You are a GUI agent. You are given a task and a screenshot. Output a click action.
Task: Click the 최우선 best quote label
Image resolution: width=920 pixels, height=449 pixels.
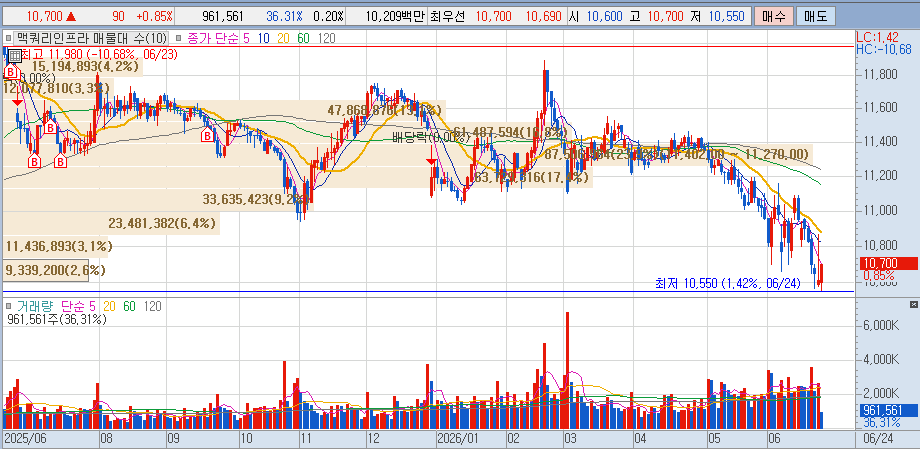pyautogui.click(x=447, y=16)
